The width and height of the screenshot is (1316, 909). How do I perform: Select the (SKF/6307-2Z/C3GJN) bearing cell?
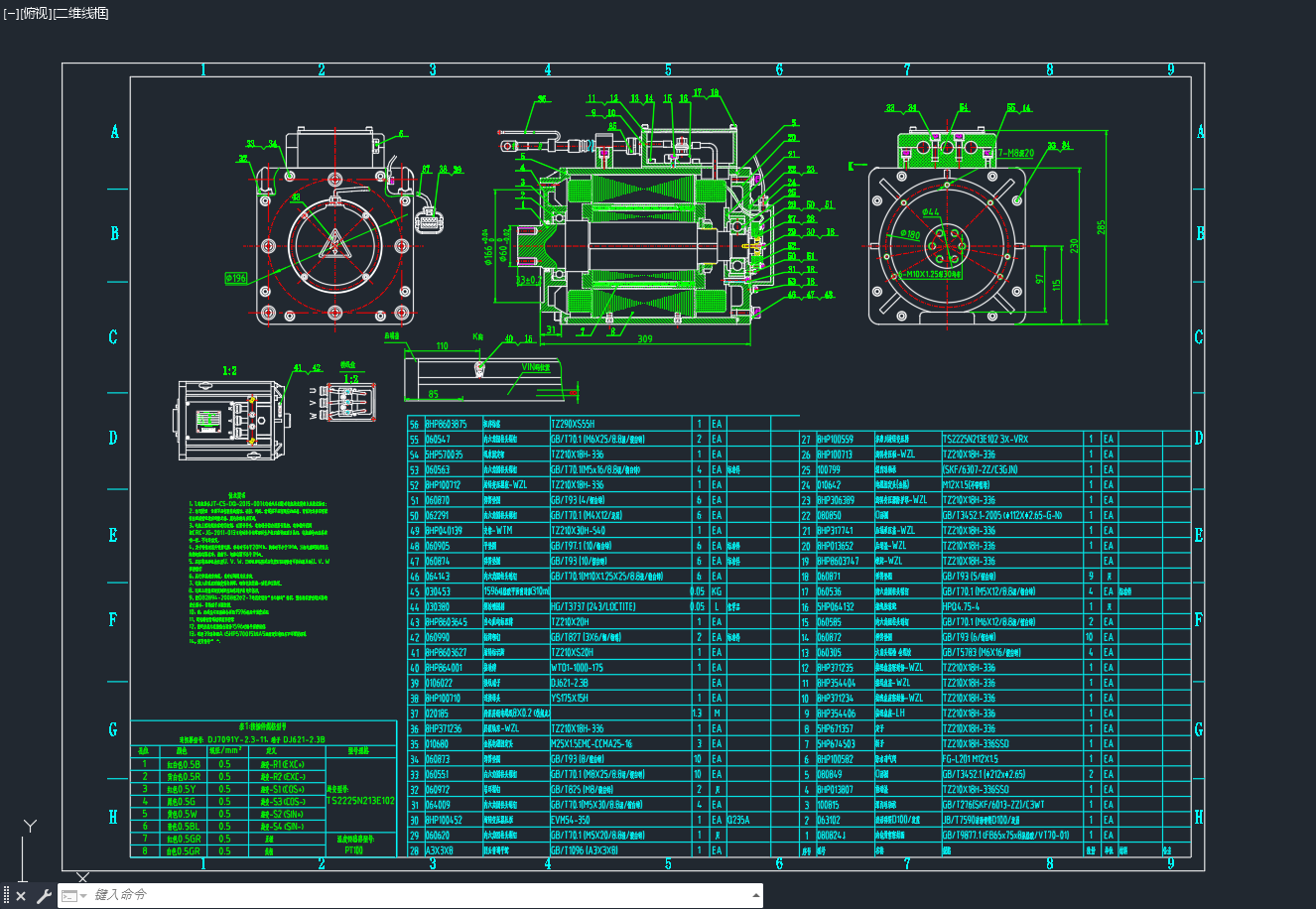(x=981, y=469)
